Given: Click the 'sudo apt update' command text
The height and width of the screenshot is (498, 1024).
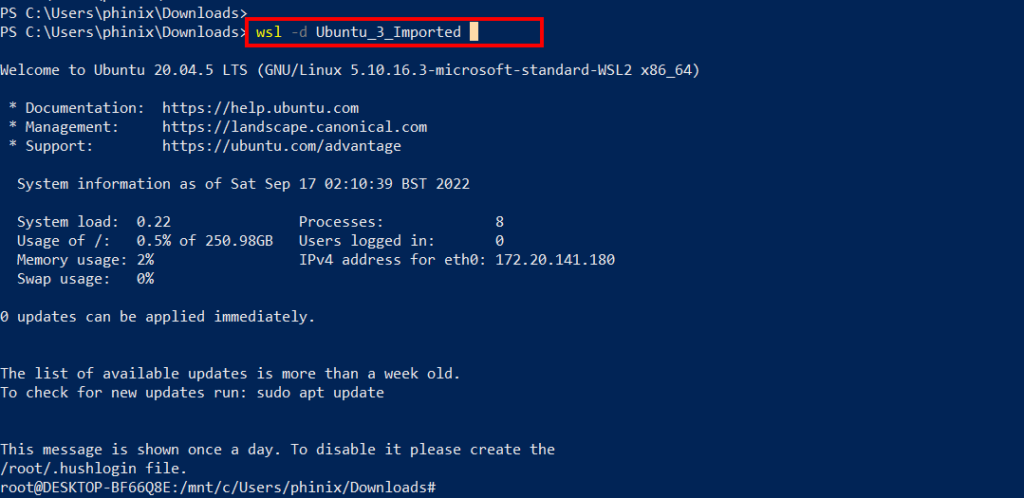Looking at the screenshot, I should coord(320,393).
